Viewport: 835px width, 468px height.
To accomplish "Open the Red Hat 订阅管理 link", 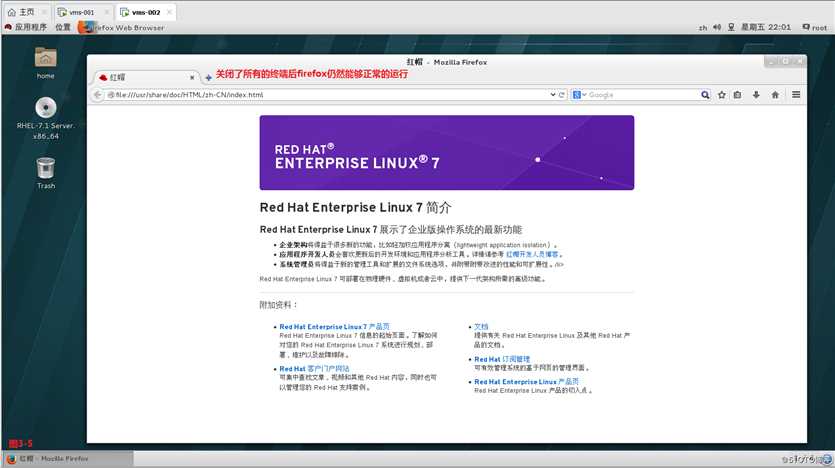I will [502, 360].
